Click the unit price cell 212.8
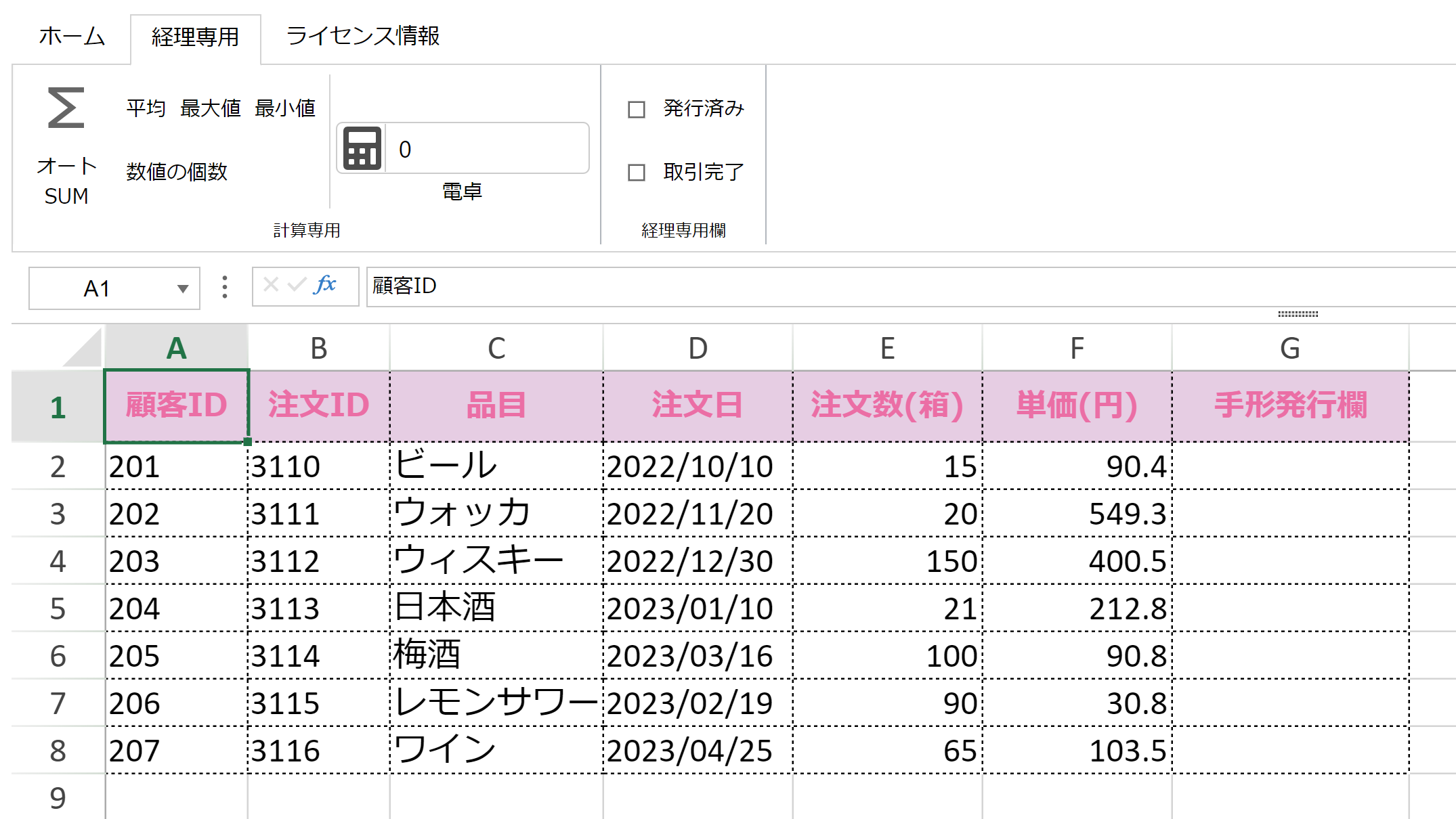The image size is (1456, 819). click(x=1077, y=608)
